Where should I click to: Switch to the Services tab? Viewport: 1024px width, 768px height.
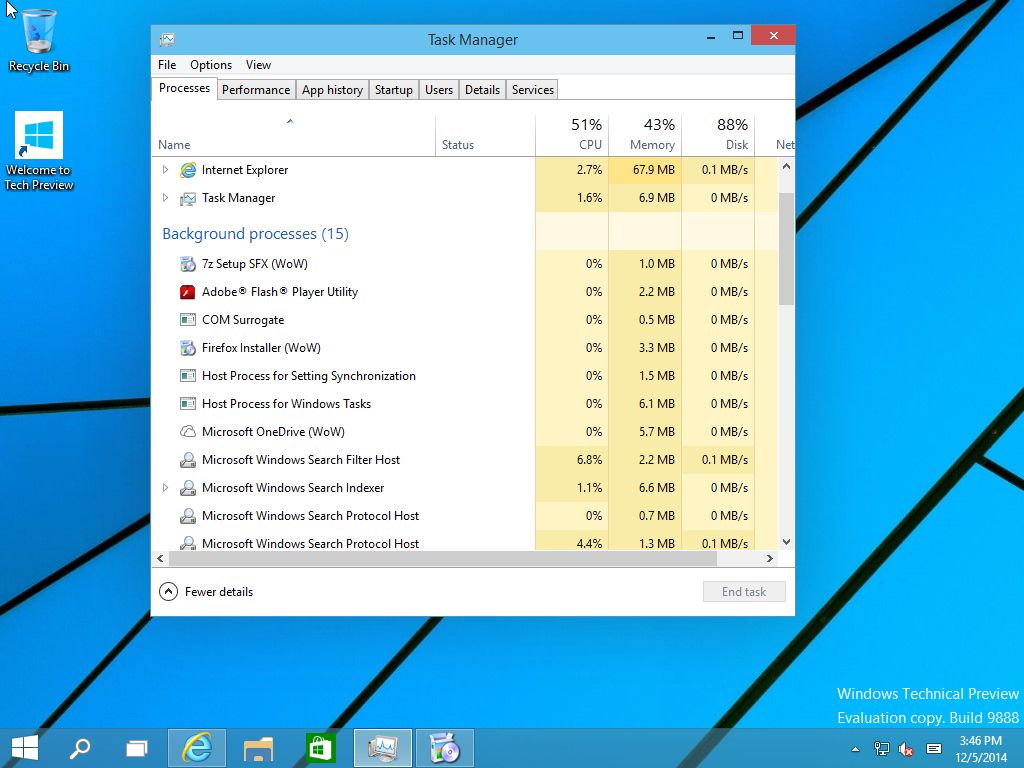pos(533,89)
